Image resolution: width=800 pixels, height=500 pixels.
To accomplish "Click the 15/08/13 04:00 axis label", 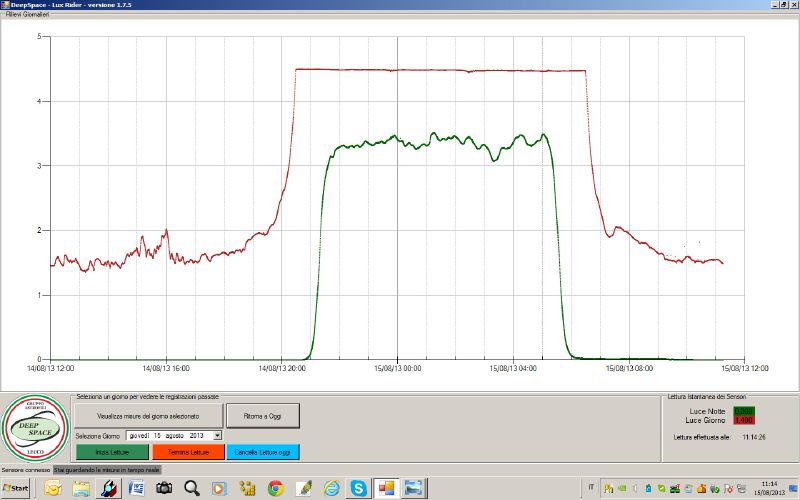I will pos(513,368).
